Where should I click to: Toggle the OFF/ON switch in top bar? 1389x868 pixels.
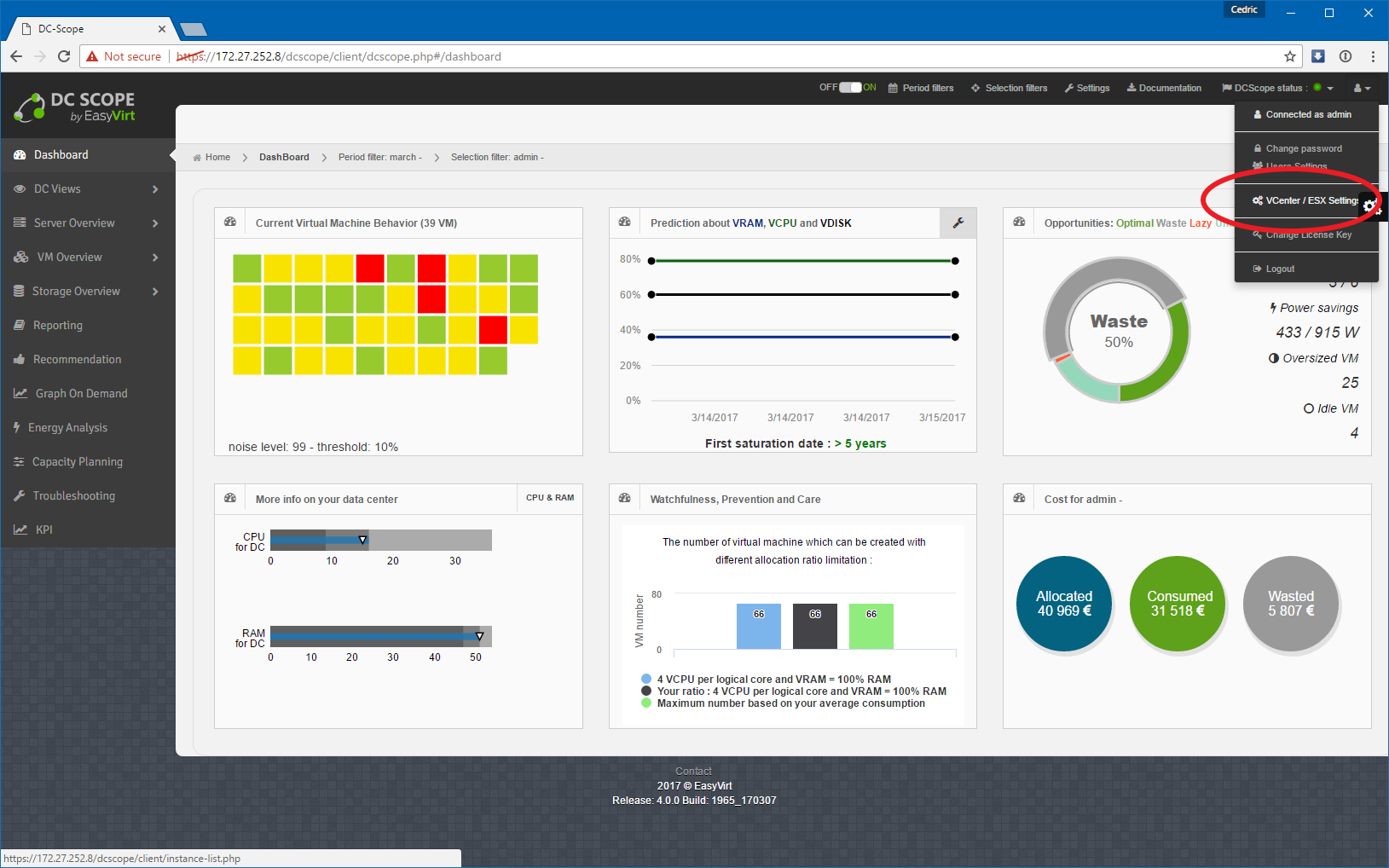point(849,88)
